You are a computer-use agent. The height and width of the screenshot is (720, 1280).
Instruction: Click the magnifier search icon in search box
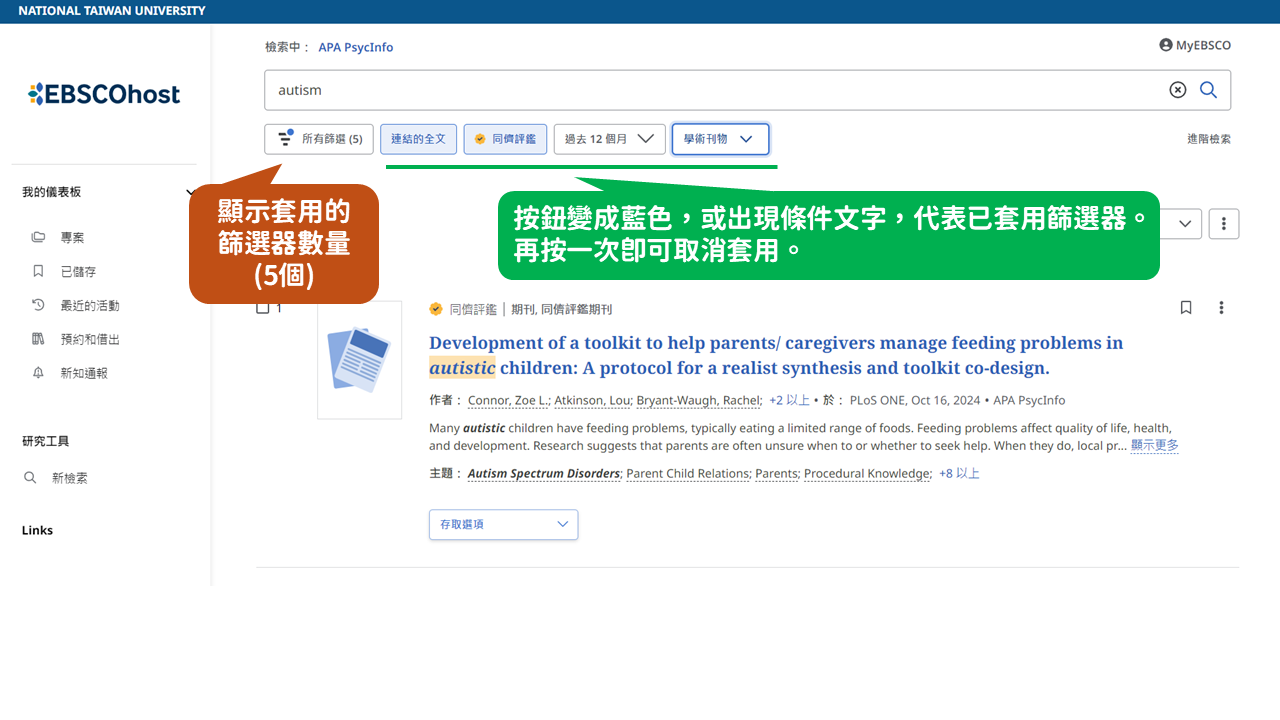(x=1208, y=90)
